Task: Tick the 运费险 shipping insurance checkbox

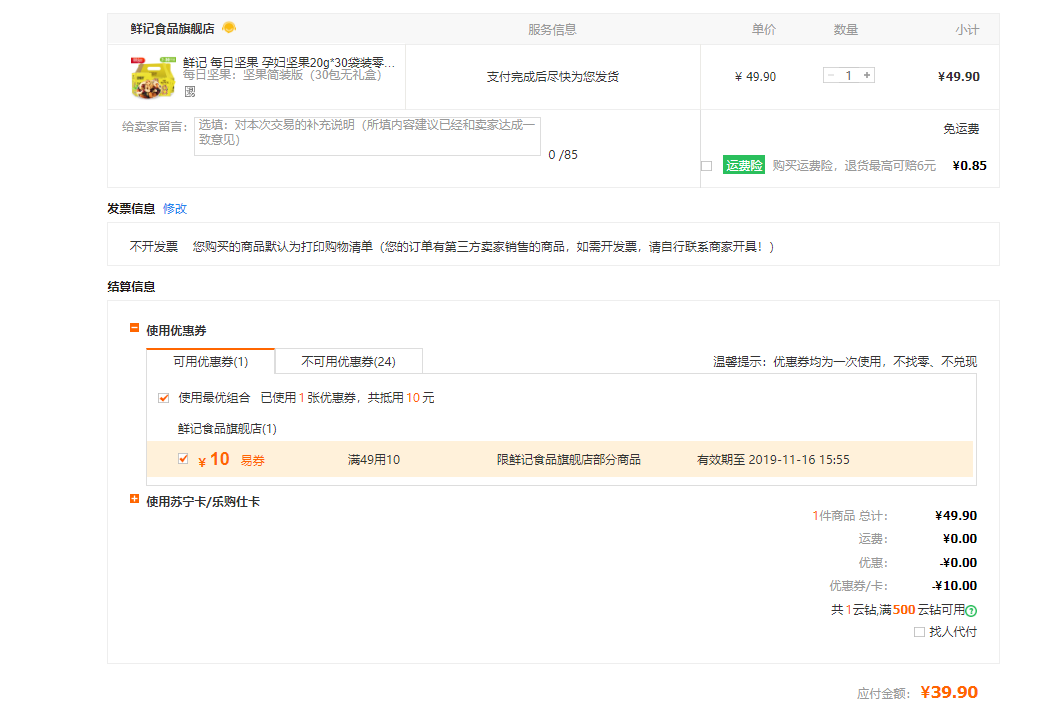Action: click(x=706, y=166)
